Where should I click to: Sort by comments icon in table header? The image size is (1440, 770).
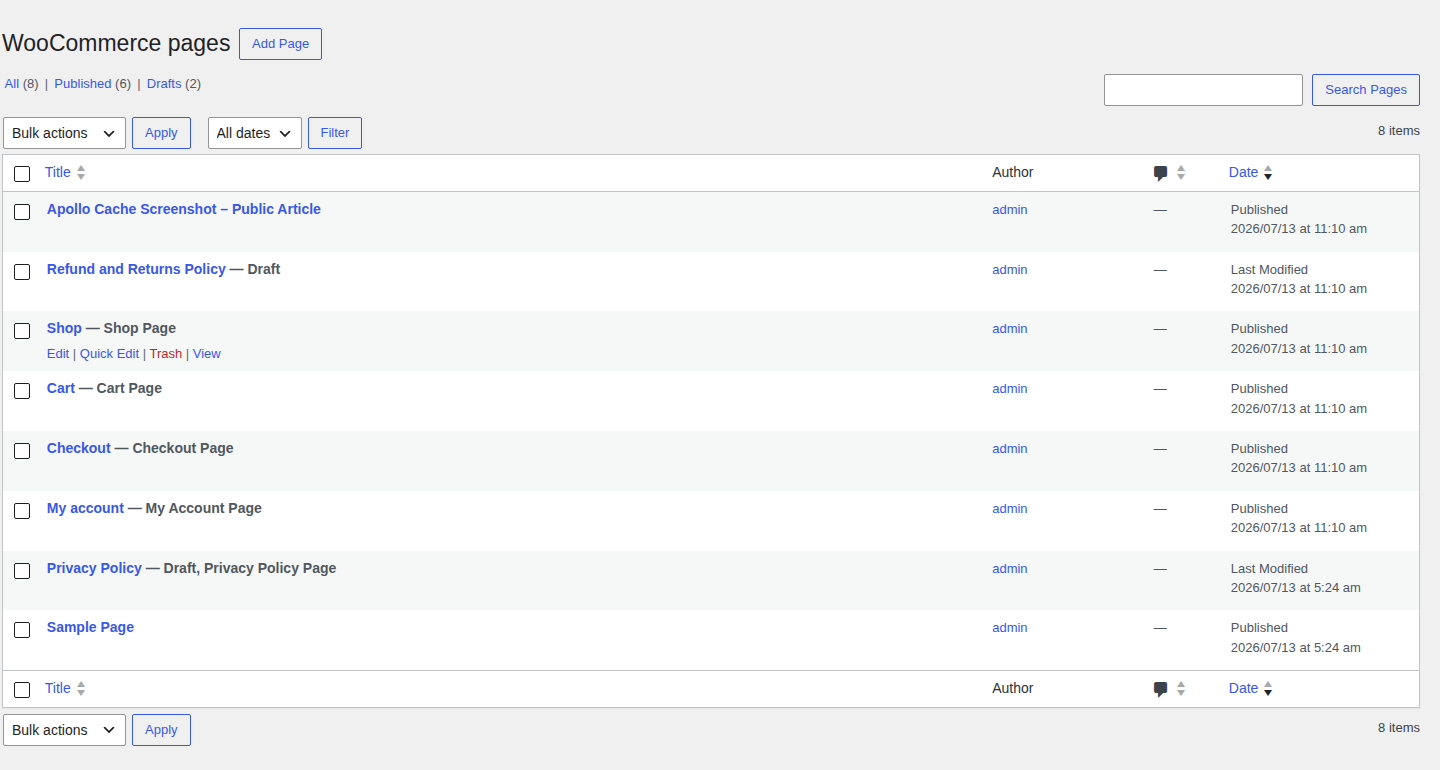[x=1160, y=173]
